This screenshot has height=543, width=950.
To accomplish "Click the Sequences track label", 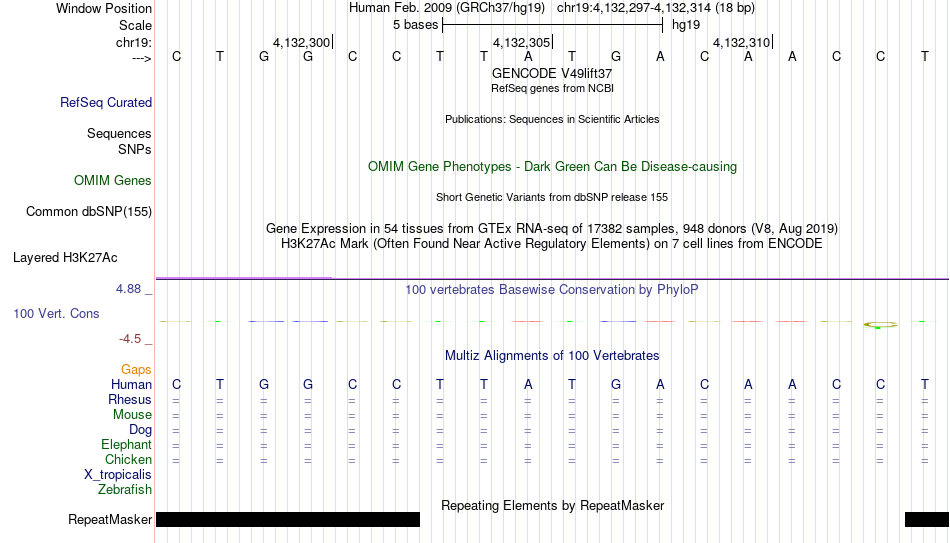I will click(x=119, y=133).
